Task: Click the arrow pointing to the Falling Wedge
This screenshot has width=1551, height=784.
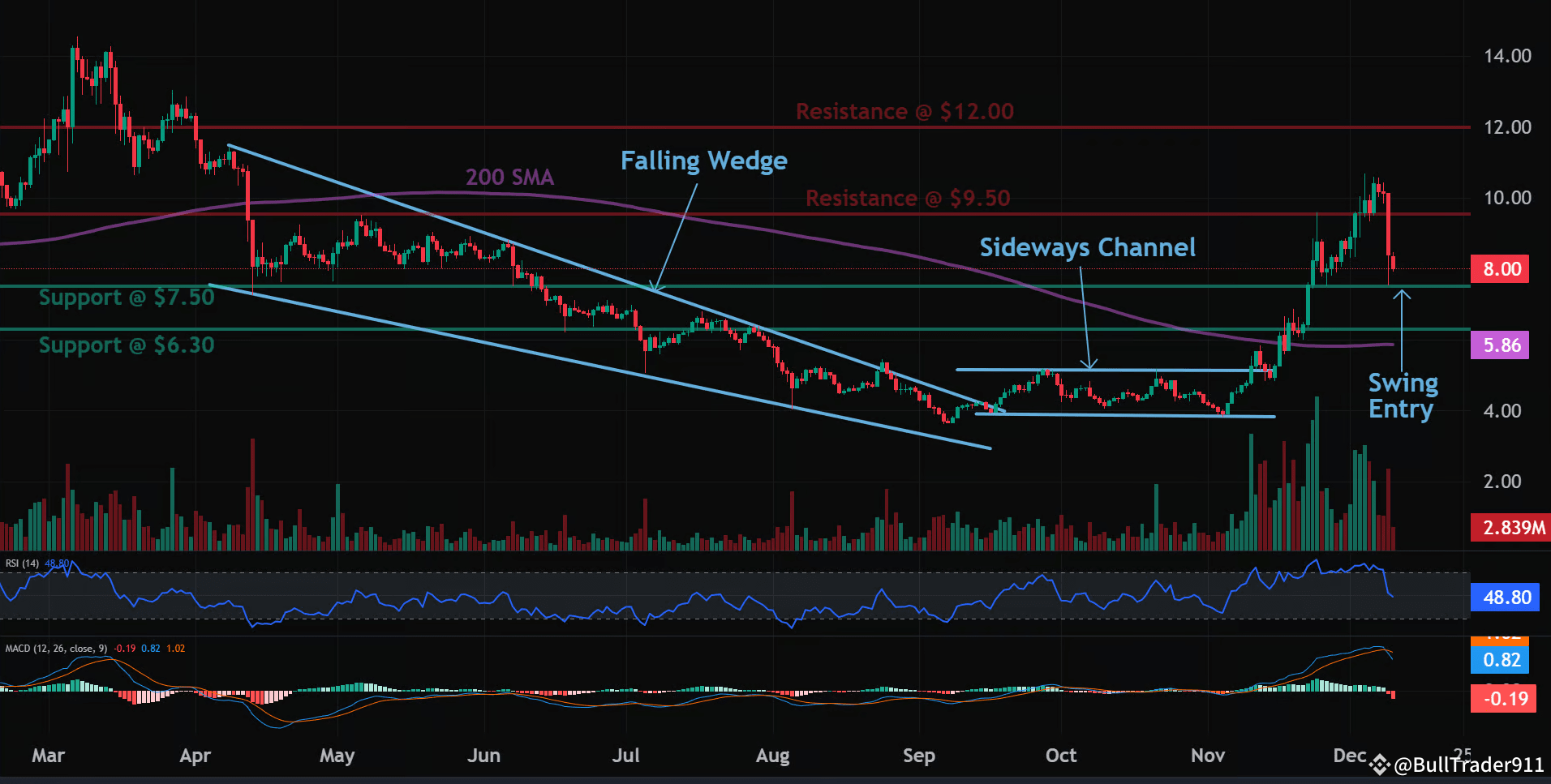Action: 677,235
